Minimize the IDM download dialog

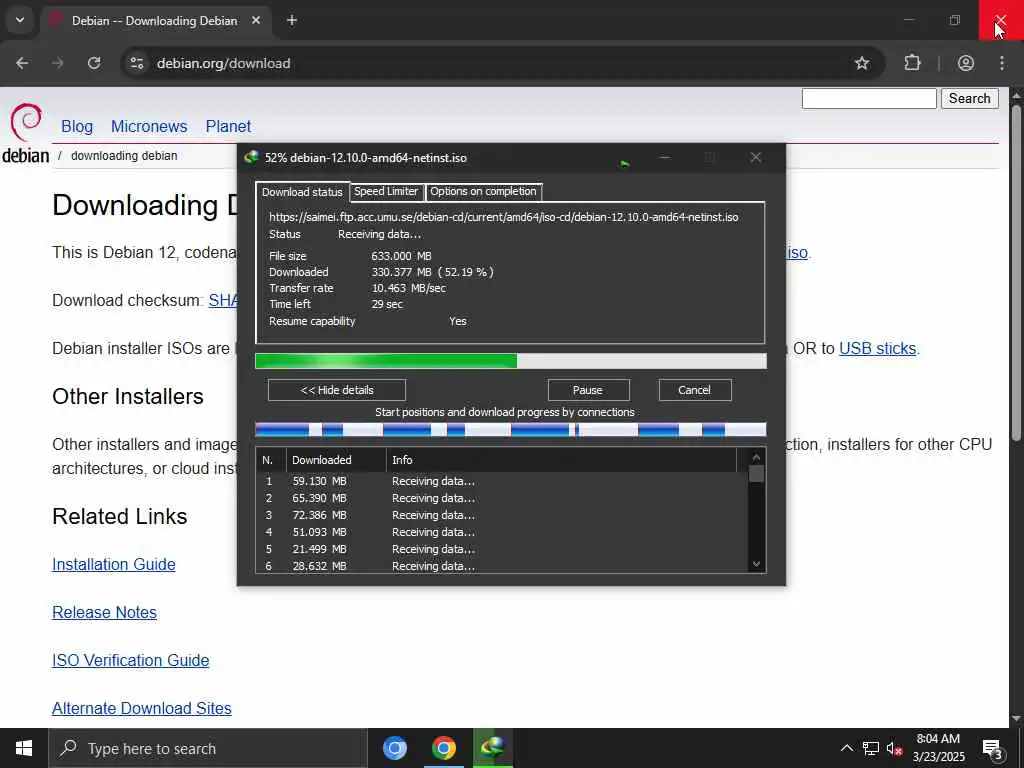click(665, 157)
